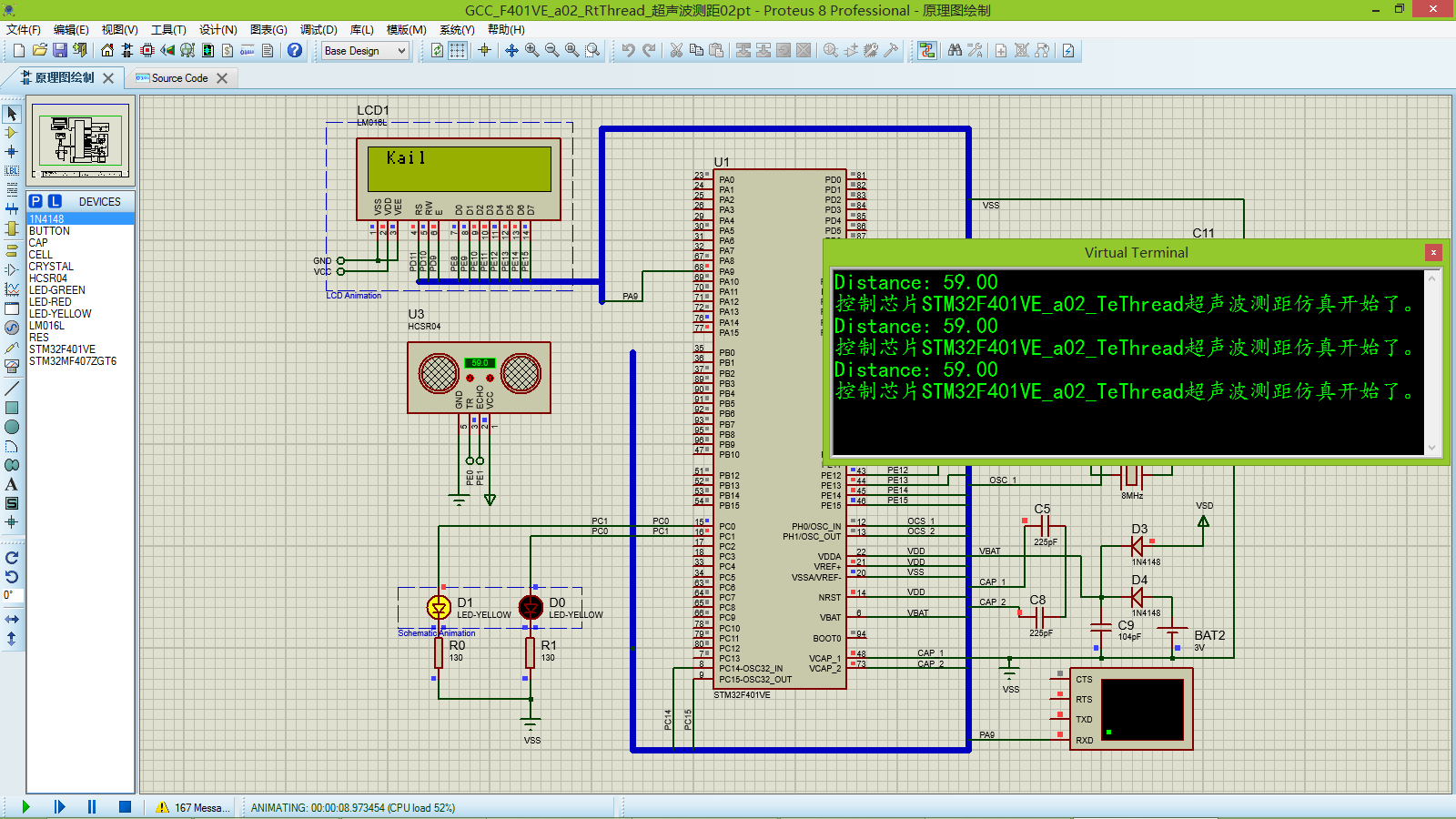
Task: Select the Graph Mode tool
Action: click(12, 289)
